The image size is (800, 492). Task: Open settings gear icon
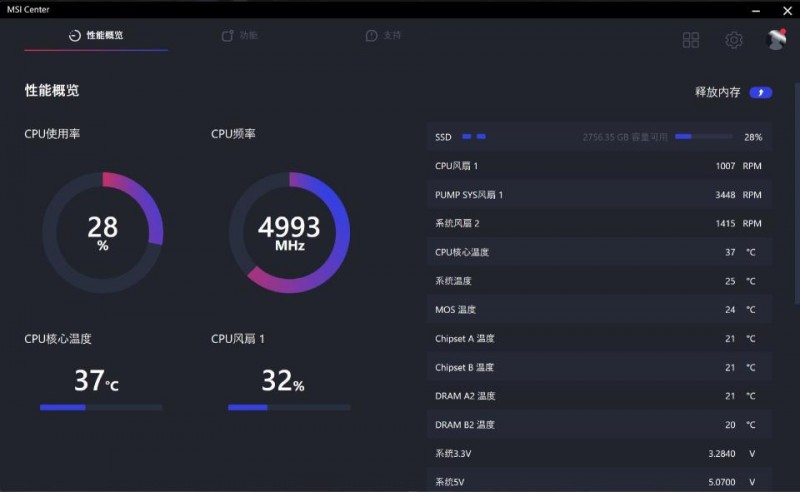[x=734, y=40]
